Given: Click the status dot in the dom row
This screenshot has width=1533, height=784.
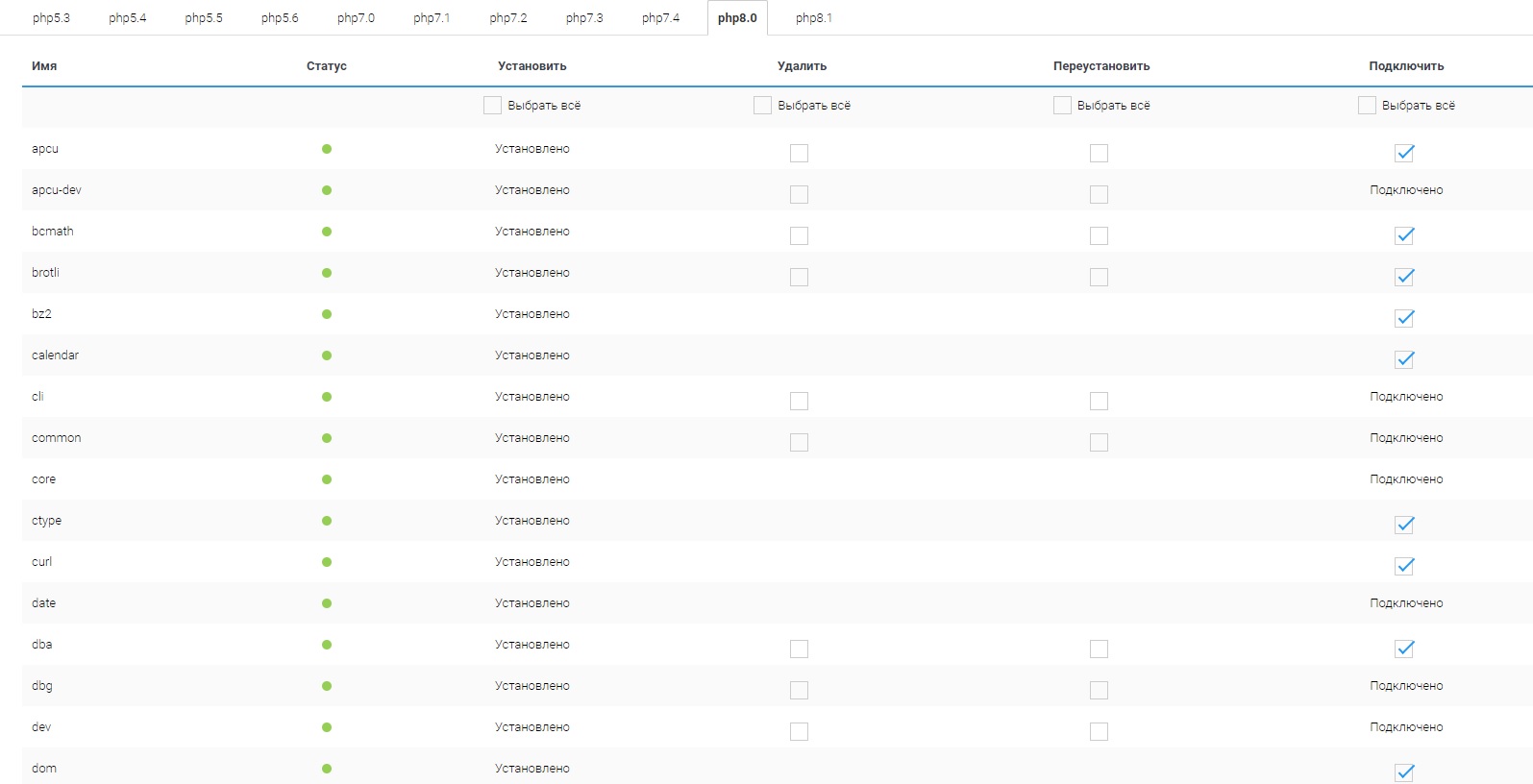Looking at the screenshot, I should point(327,769).
